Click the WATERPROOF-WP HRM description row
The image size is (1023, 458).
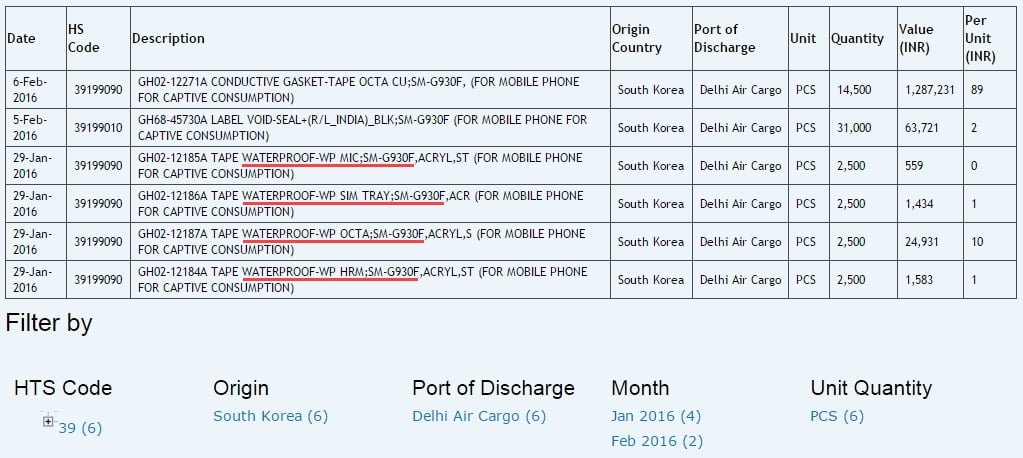pyautogui.click(x=358, y=279)
